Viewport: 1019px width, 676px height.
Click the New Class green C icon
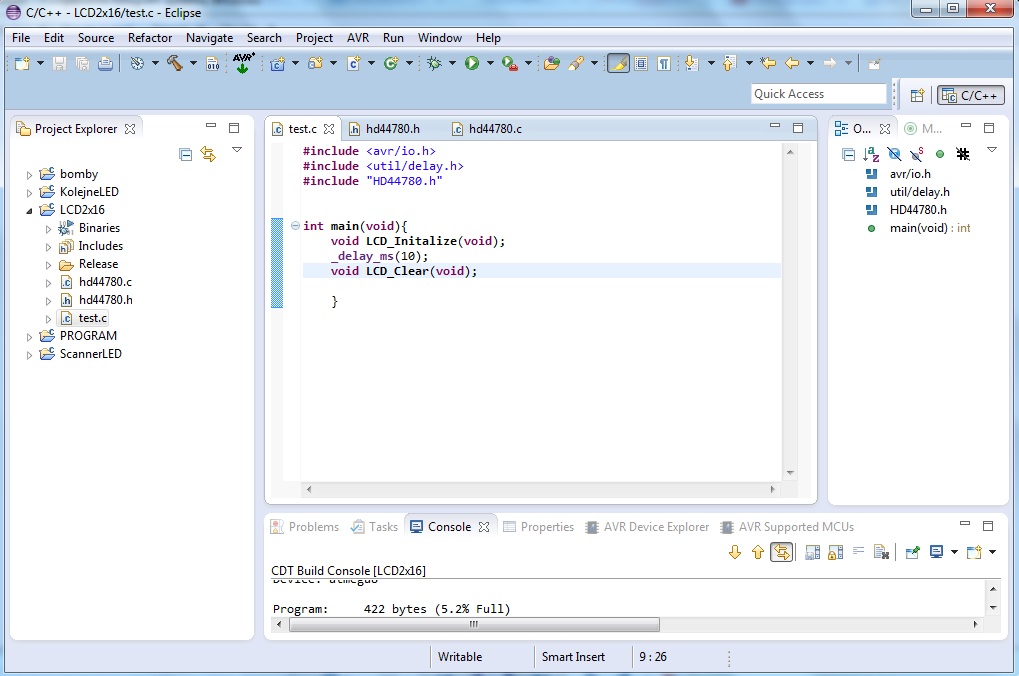coord(391,63)
